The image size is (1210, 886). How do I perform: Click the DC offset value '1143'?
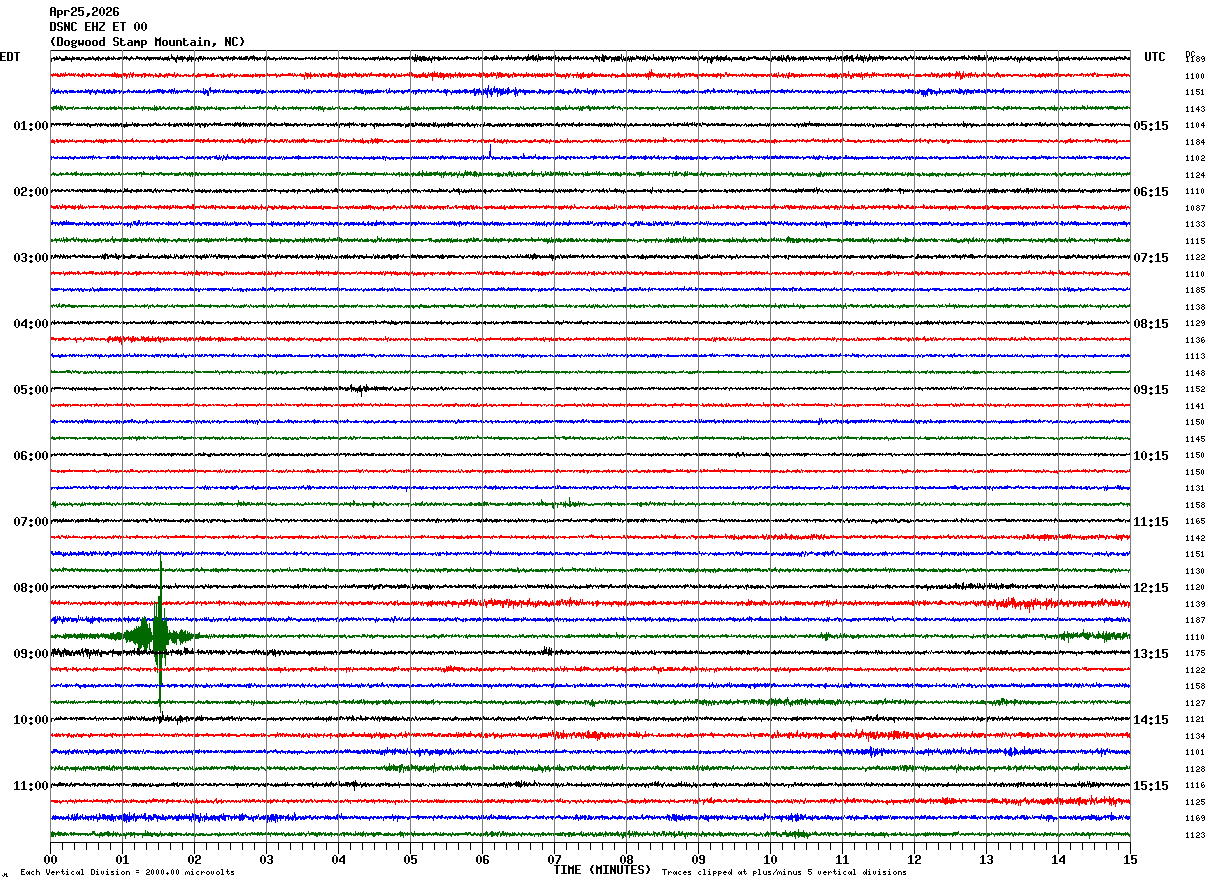point(1195,109)
